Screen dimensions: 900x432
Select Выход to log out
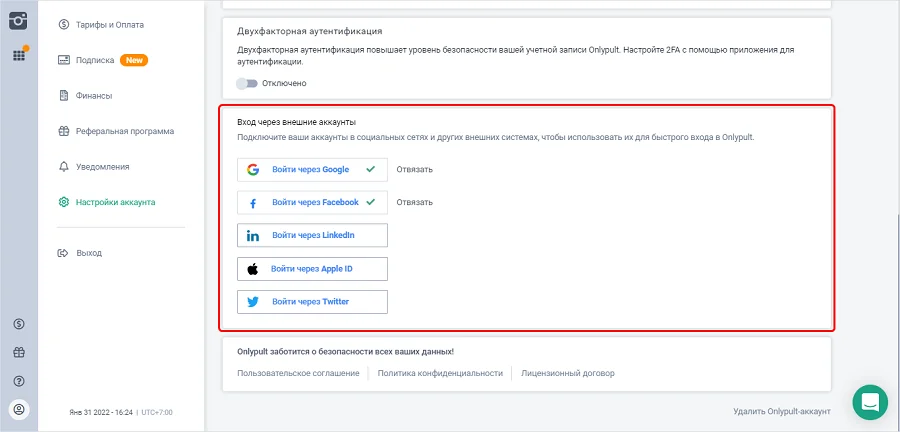coord(89,253)
